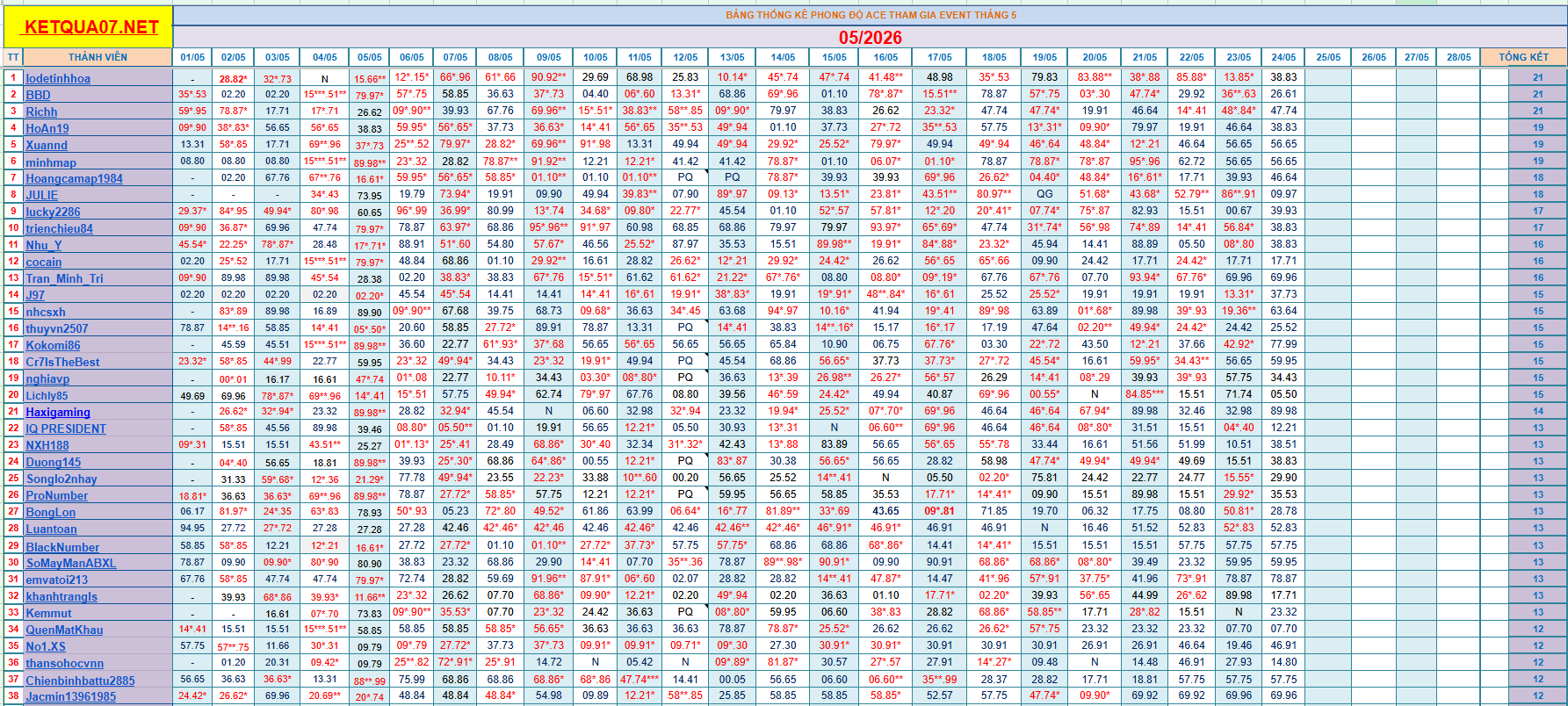The width and height of the screenshot is (1568, 706).
Task: Click the 86**.91 cell in JULIE's row
Action: point(1239,194)
